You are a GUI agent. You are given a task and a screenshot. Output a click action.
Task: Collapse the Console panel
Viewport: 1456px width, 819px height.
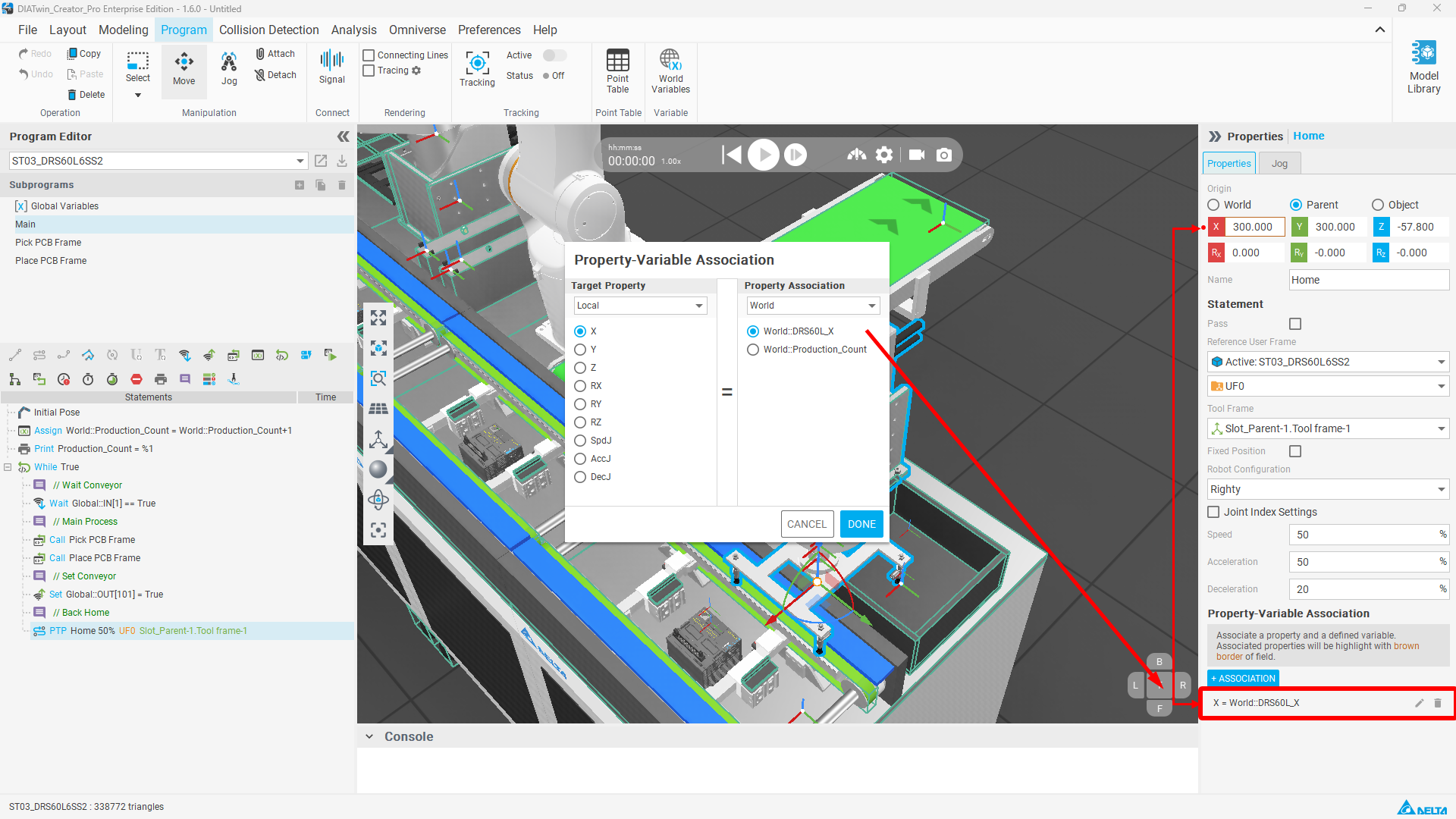coord(369,736)
